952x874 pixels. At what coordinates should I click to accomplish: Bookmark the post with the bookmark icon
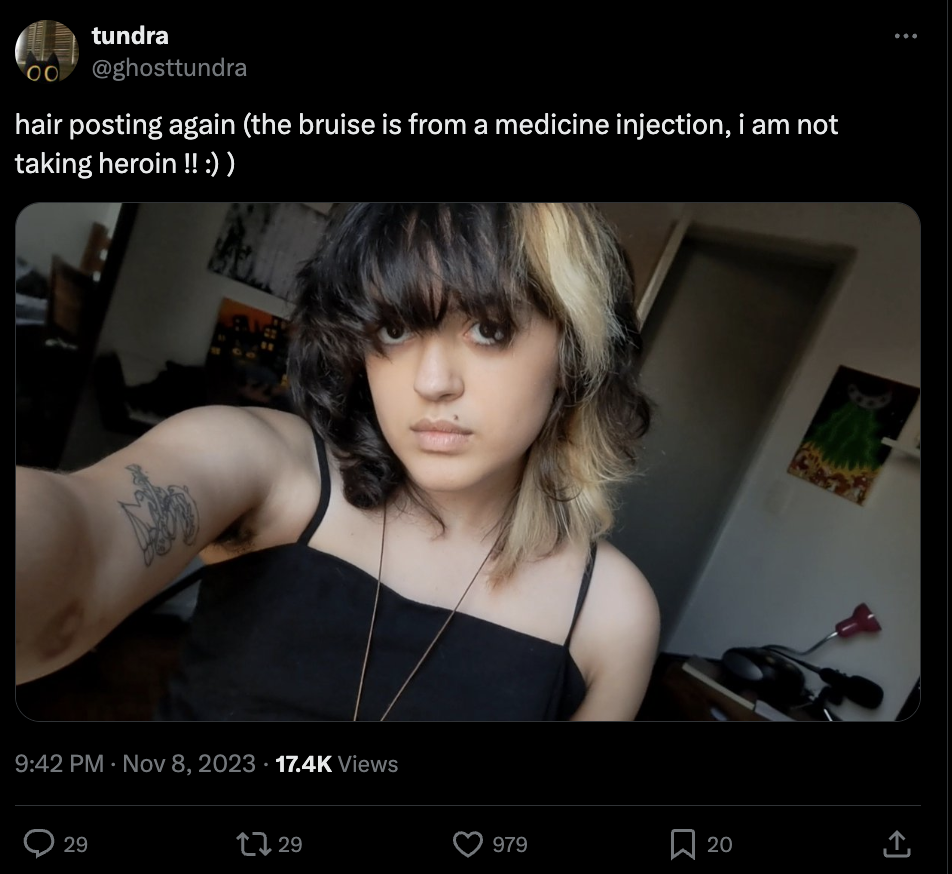[x=682, y=844]
